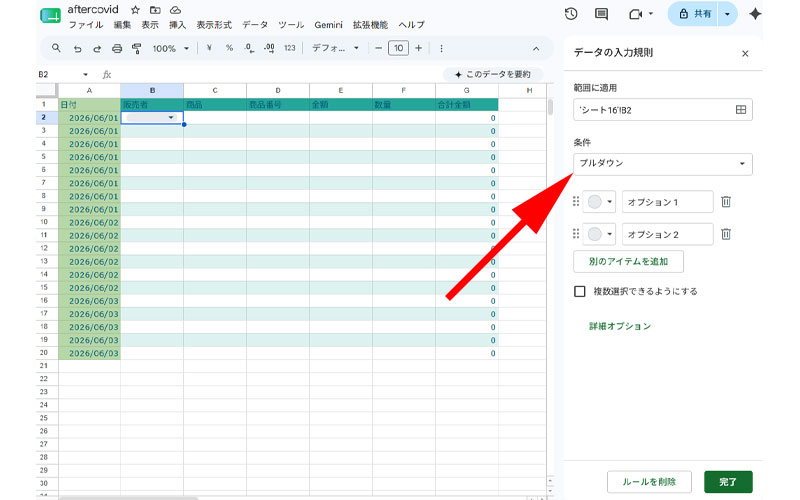Click the 共有 share button
This screenshot has height=500, width=800.
click(x=694, y=14)
